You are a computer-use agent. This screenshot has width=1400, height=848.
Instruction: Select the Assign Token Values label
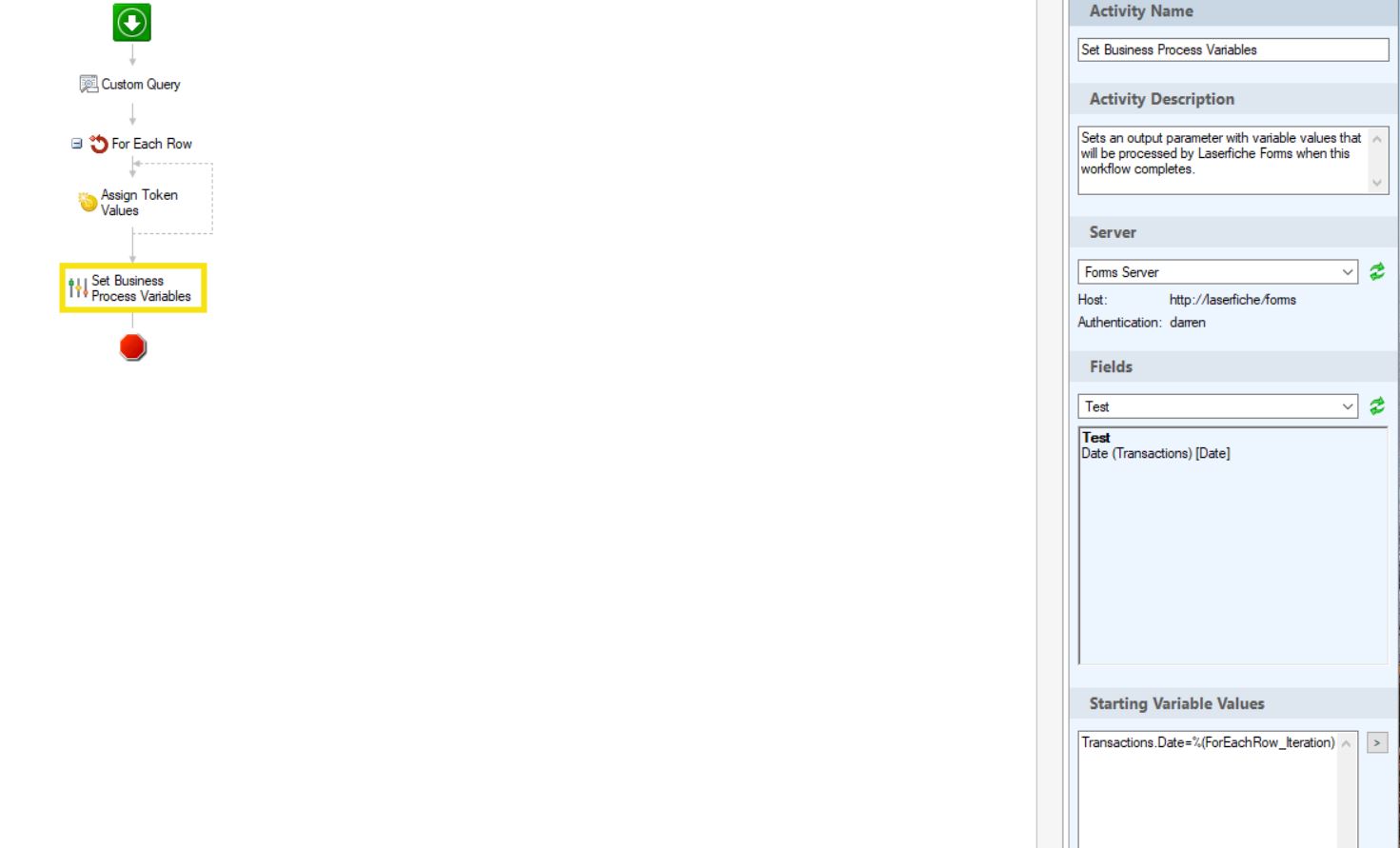[139, 203]
